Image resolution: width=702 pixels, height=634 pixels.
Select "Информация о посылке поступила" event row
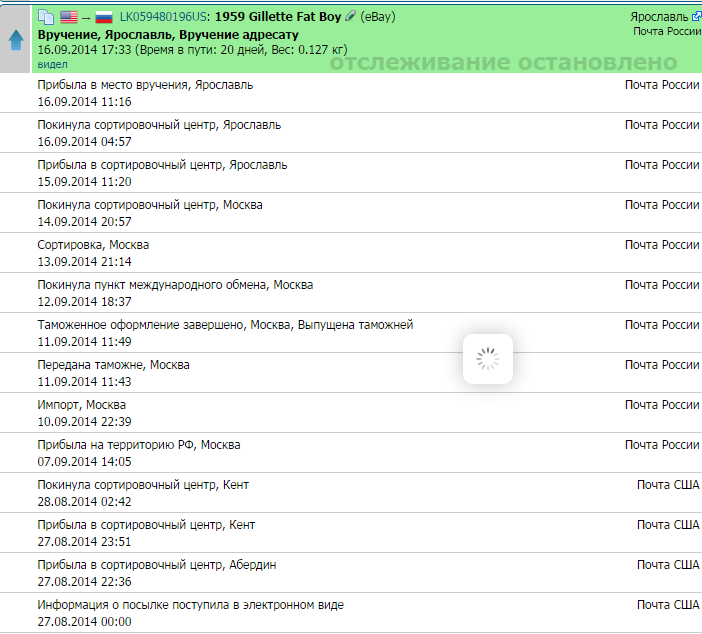click(190, 605)
